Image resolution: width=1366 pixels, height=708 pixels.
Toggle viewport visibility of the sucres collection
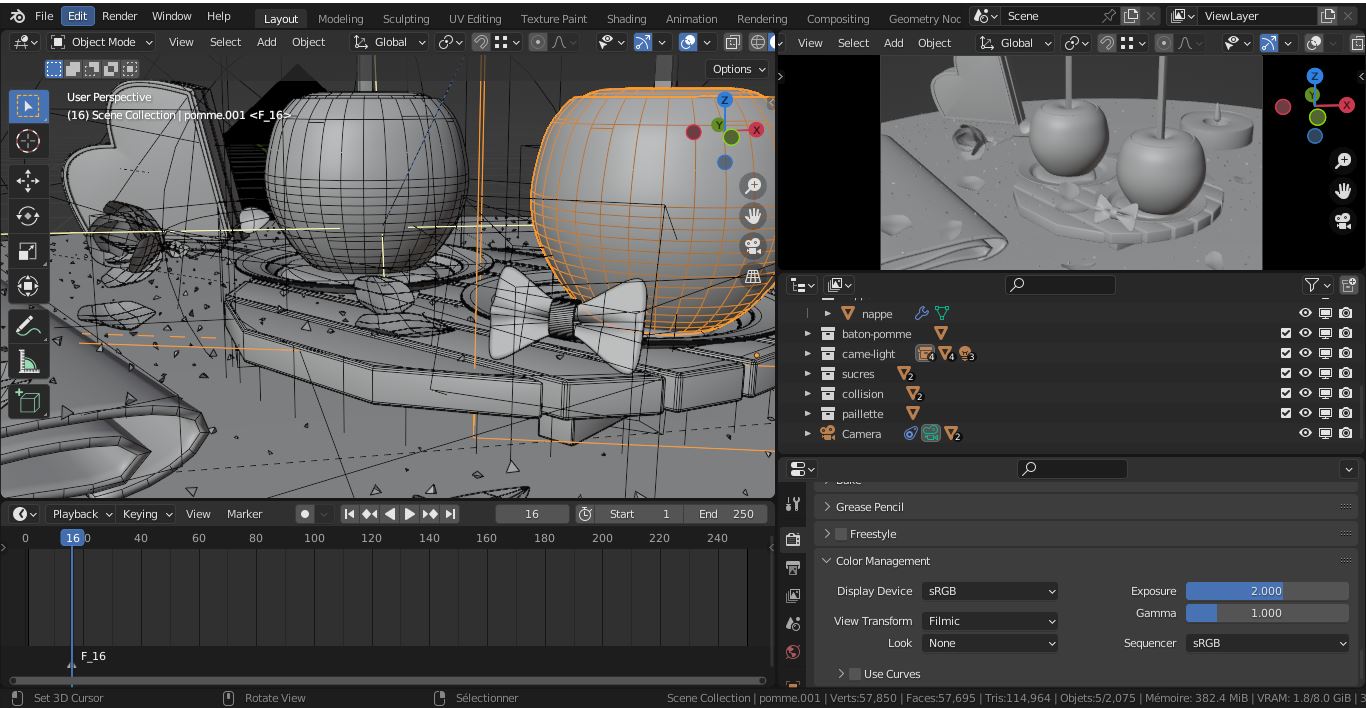click(1305, 373)
